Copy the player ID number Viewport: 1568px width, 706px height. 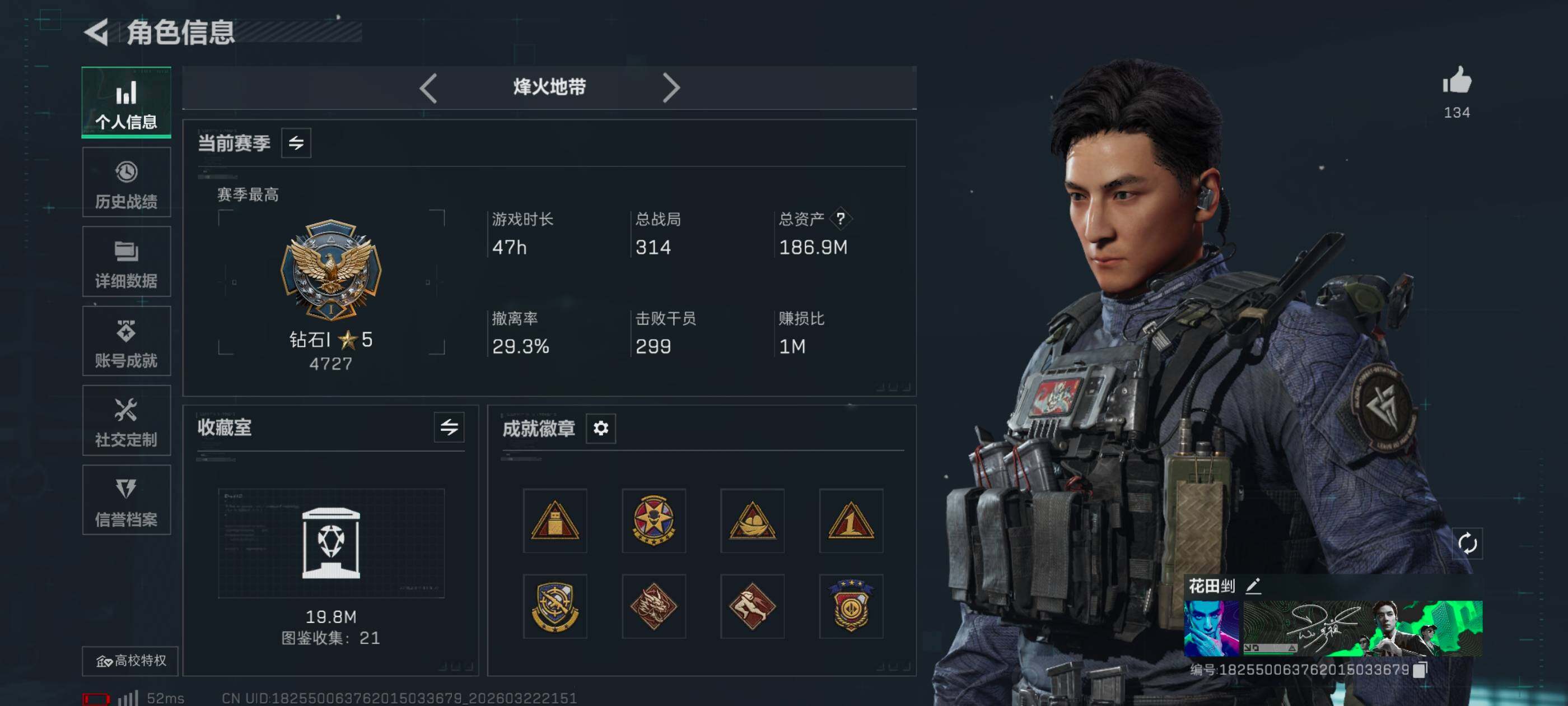1420,669
